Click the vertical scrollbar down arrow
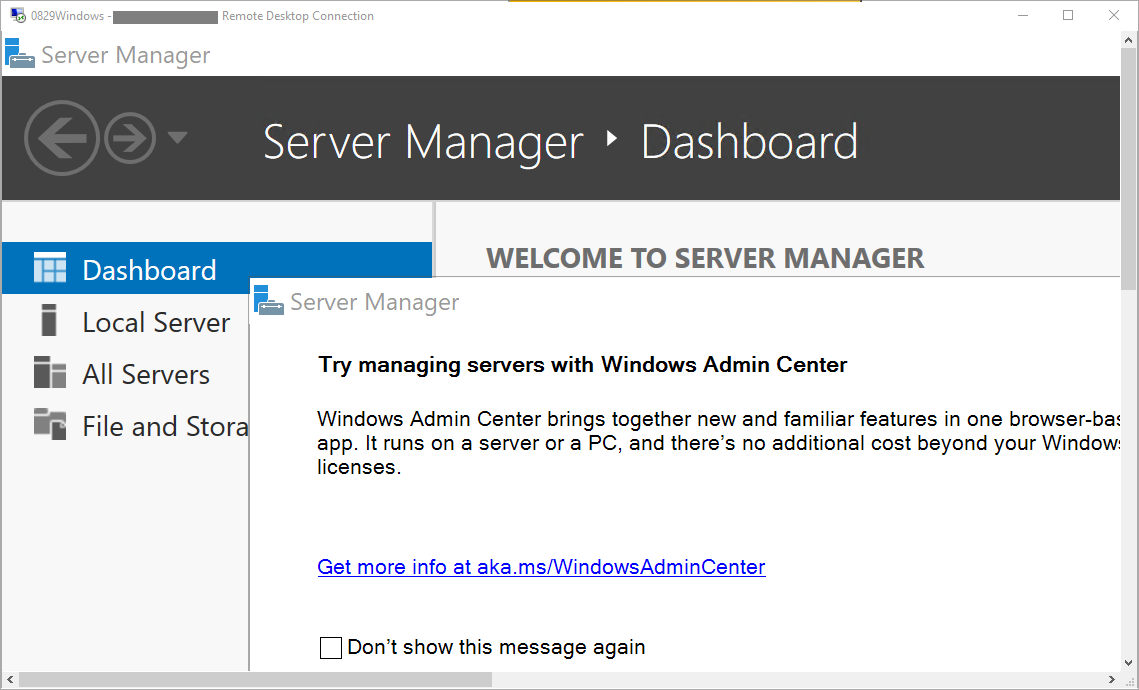Image resolution: width=1139 pixels, height=690 pixels. (x=1129, y=662)
